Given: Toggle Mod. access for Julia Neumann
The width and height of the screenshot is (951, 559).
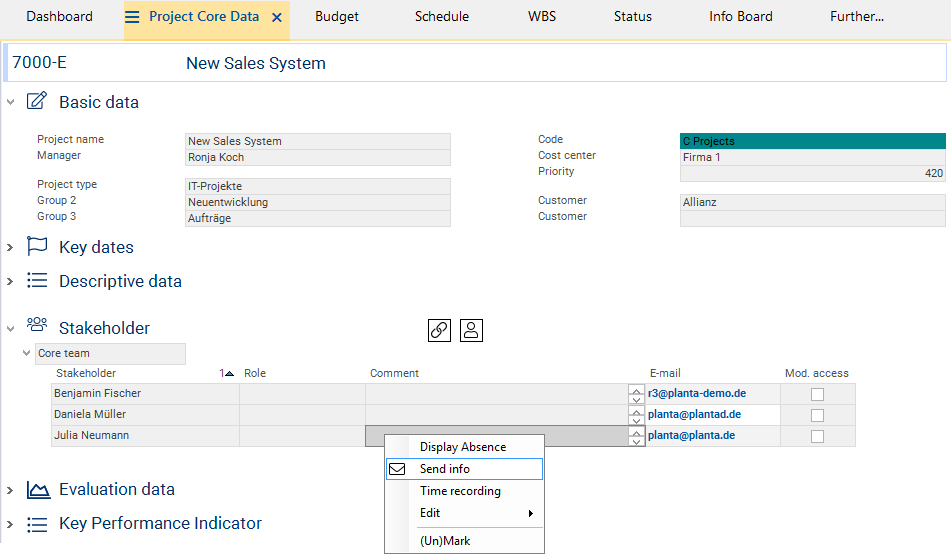Looking at the screenshot, I should tap(818, 436).
